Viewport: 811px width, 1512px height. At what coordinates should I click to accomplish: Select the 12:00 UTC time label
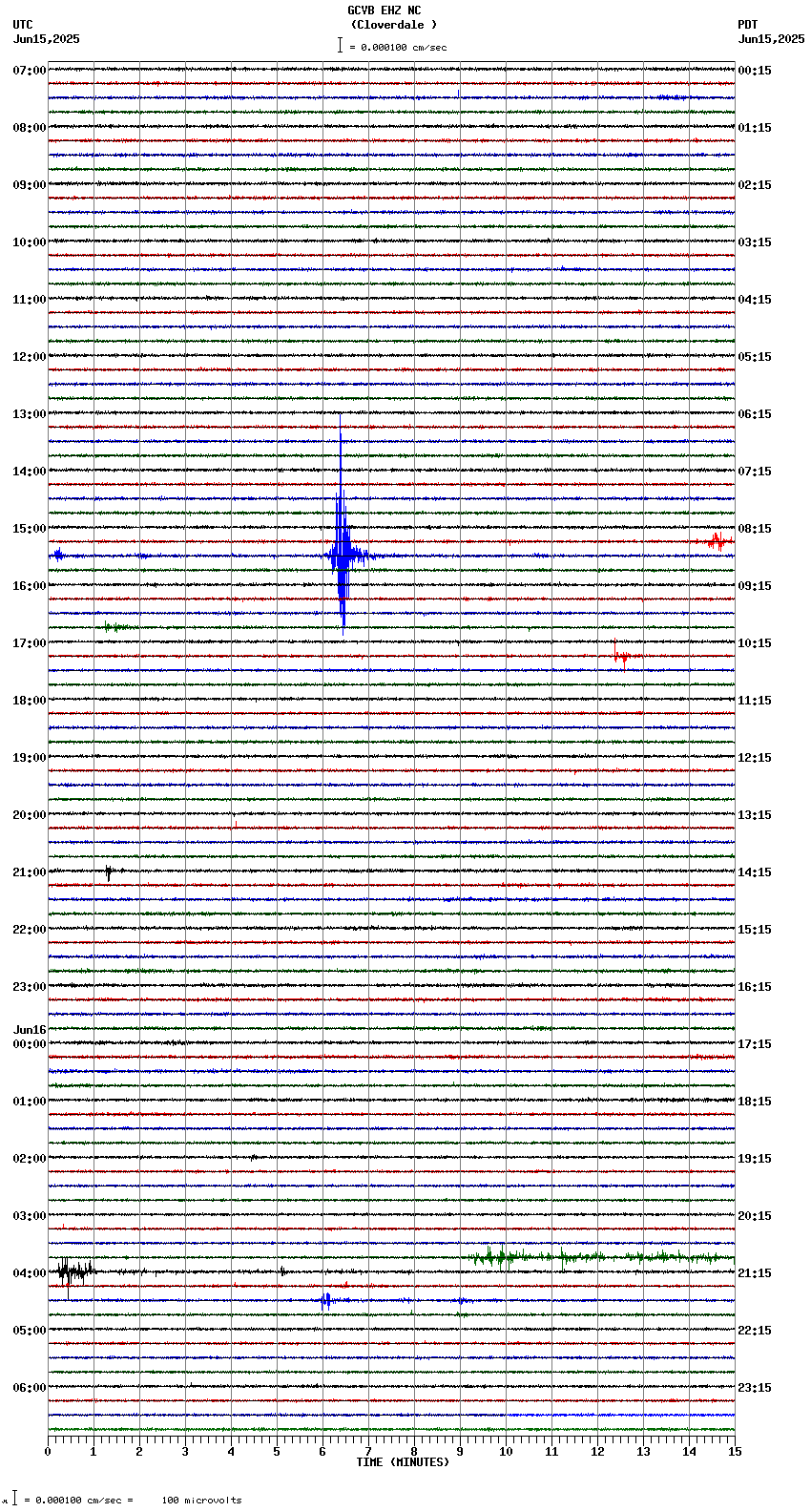30,357
